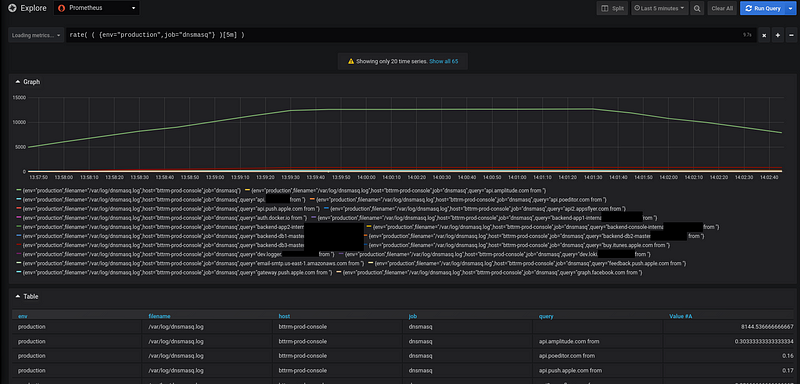
Task: Open the Prometheus datasource dropdown
Action: coord(97,8)
